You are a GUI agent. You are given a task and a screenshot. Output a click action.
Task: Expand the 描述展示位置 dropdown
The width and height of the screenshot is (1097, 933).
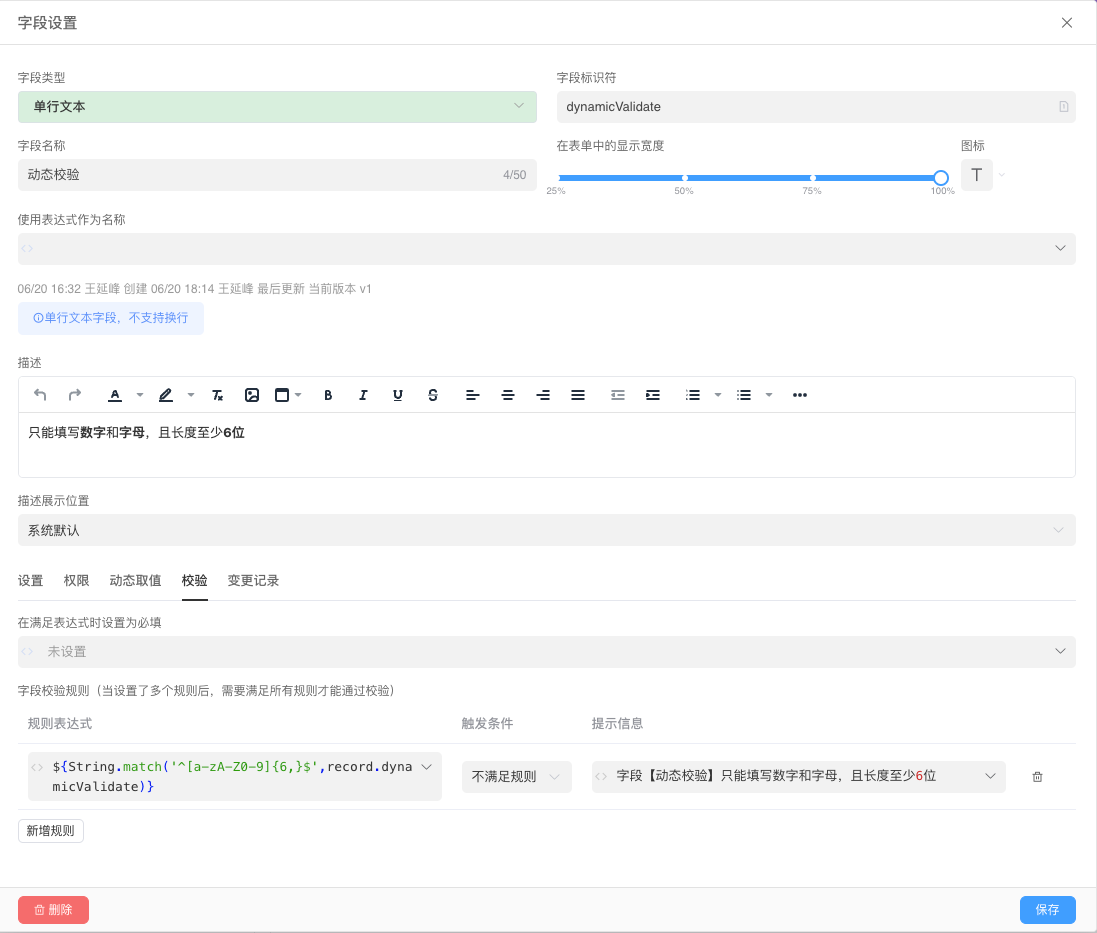coord(546,530)
